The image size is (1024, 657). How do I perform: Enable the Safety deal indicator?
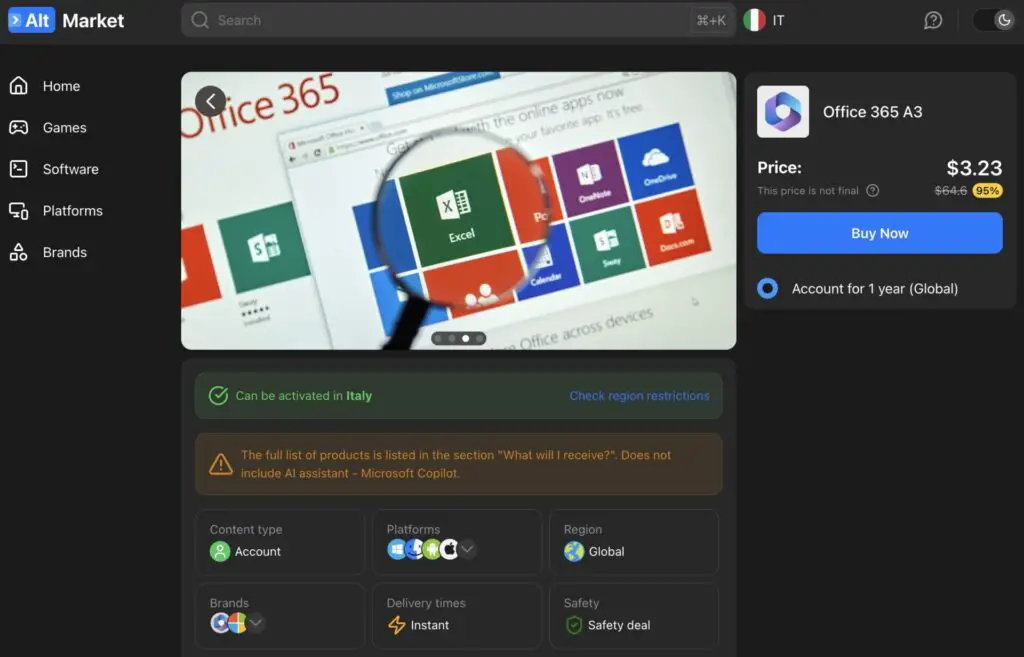pyautogui.click(x=573, y=623)
